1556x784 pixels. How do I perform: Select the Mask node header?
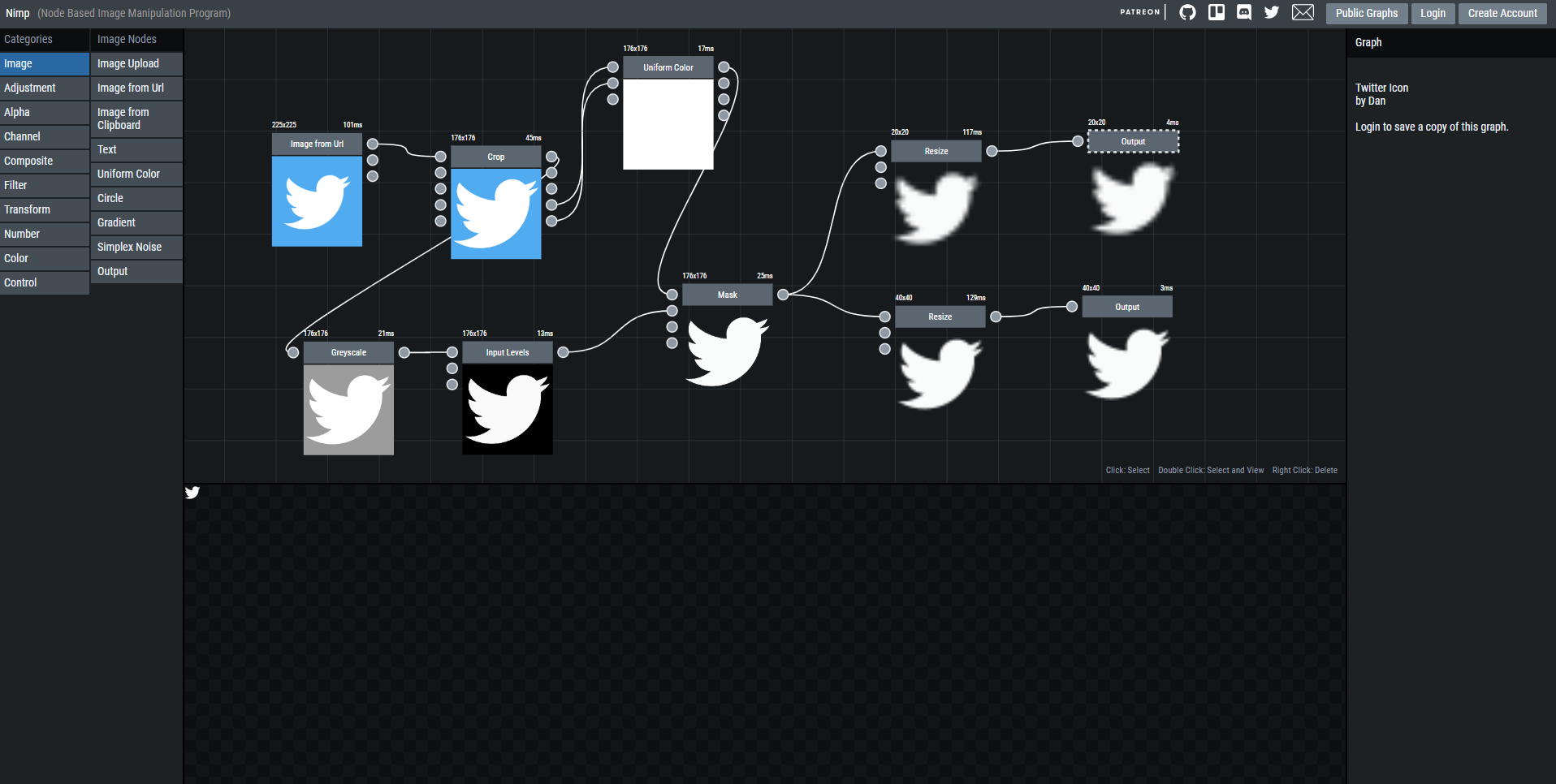tap(728, 295)
